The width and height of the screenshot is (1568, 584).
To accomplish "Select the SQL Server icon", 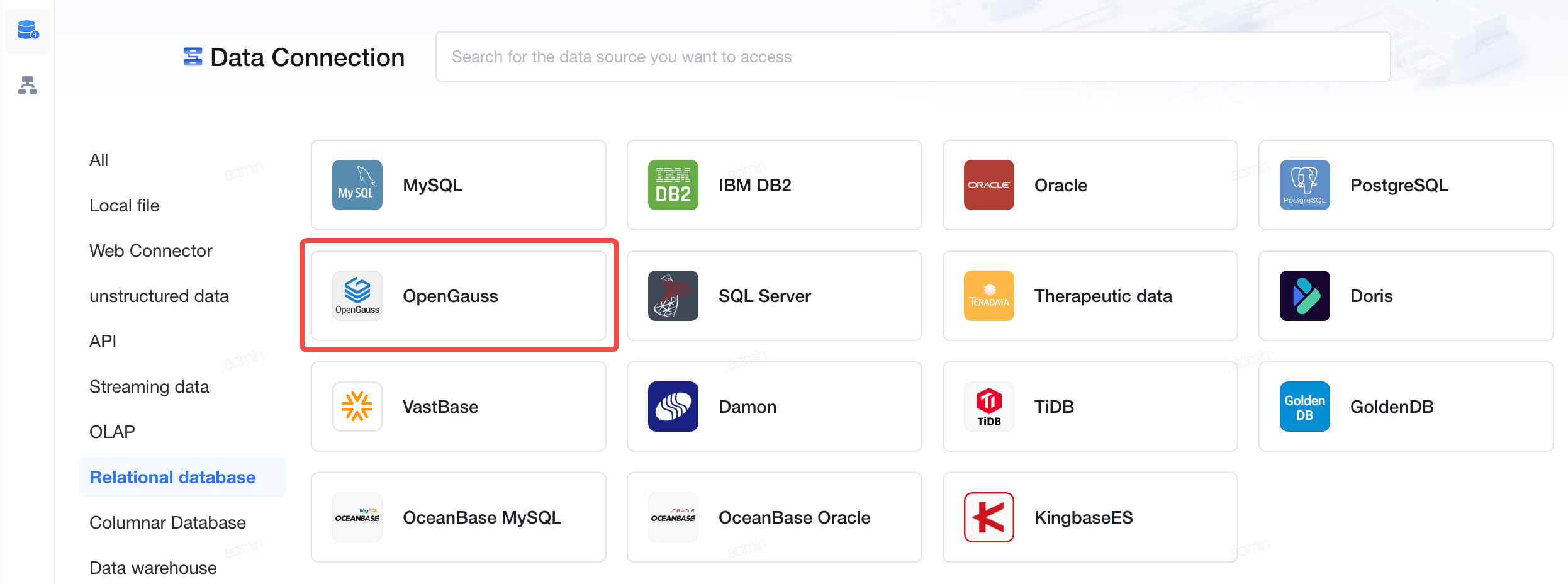I will tap(673, 296).
